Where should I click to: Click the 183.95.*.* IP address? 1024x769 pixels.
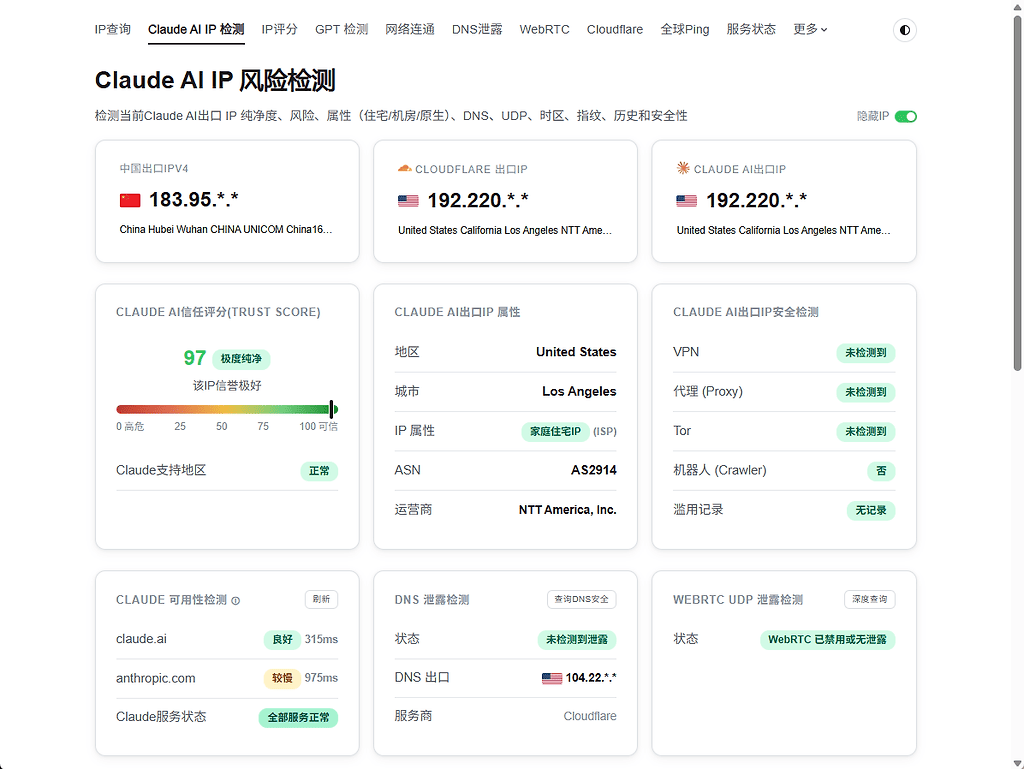point(193,200)
